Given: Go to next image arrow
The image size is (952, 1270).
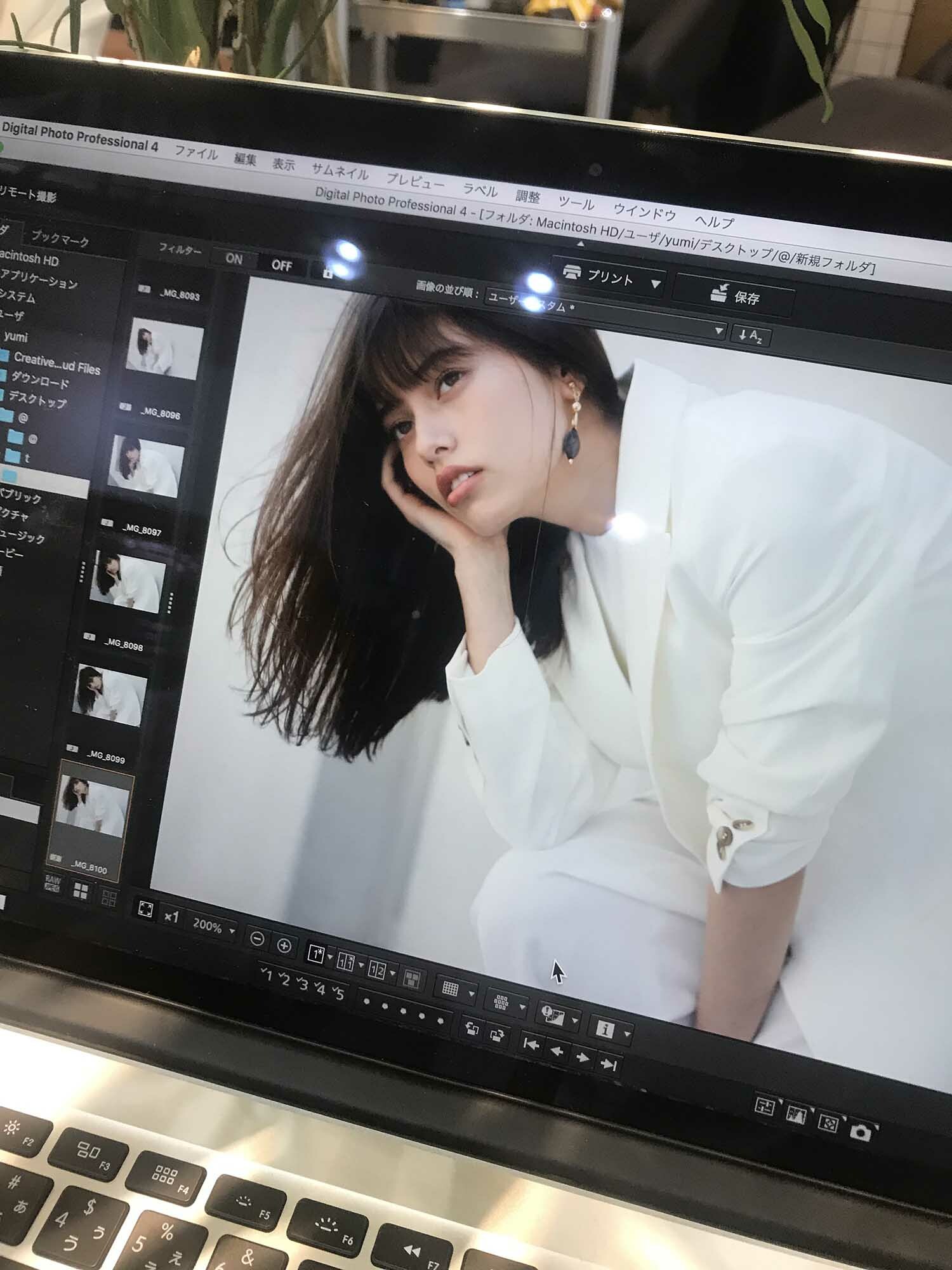Looking at the screenshot, I should click(583, 1058).
